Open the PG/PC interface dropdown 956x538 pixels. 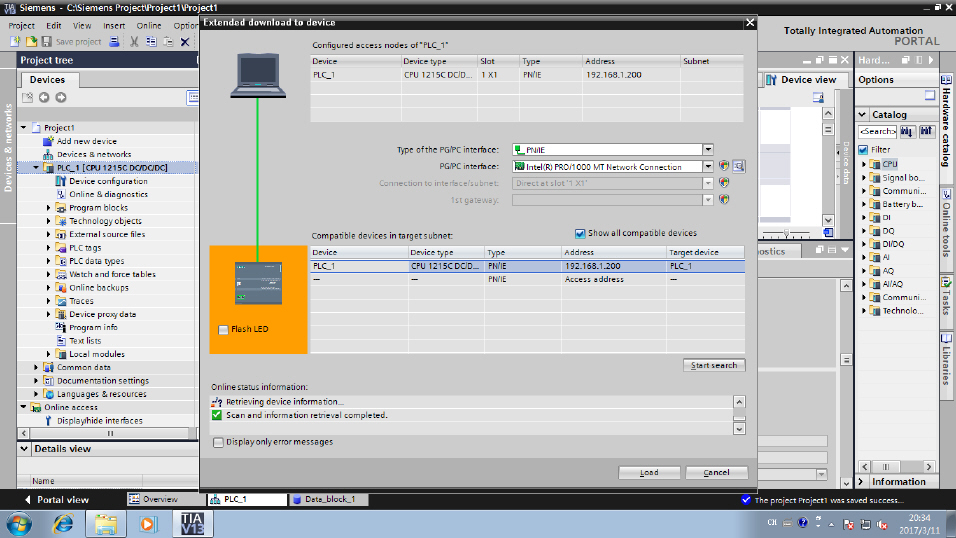pyautogui.click(x=708, y=167)
